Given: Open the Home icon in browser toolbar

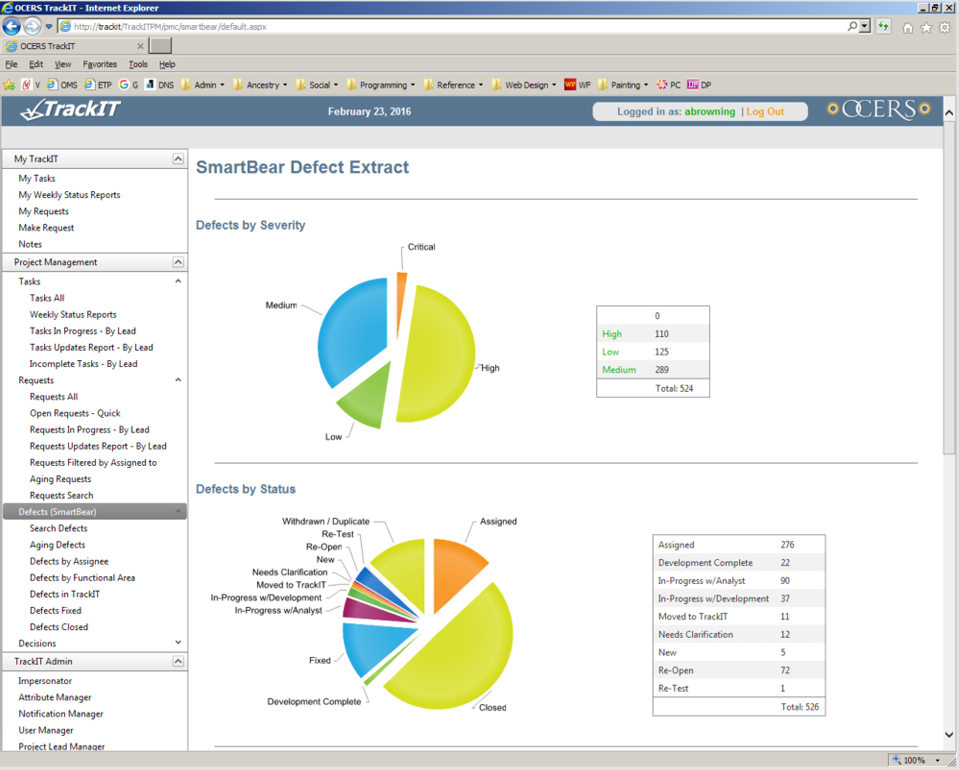Looking at the screenshot, I should (x=908, y=28).
